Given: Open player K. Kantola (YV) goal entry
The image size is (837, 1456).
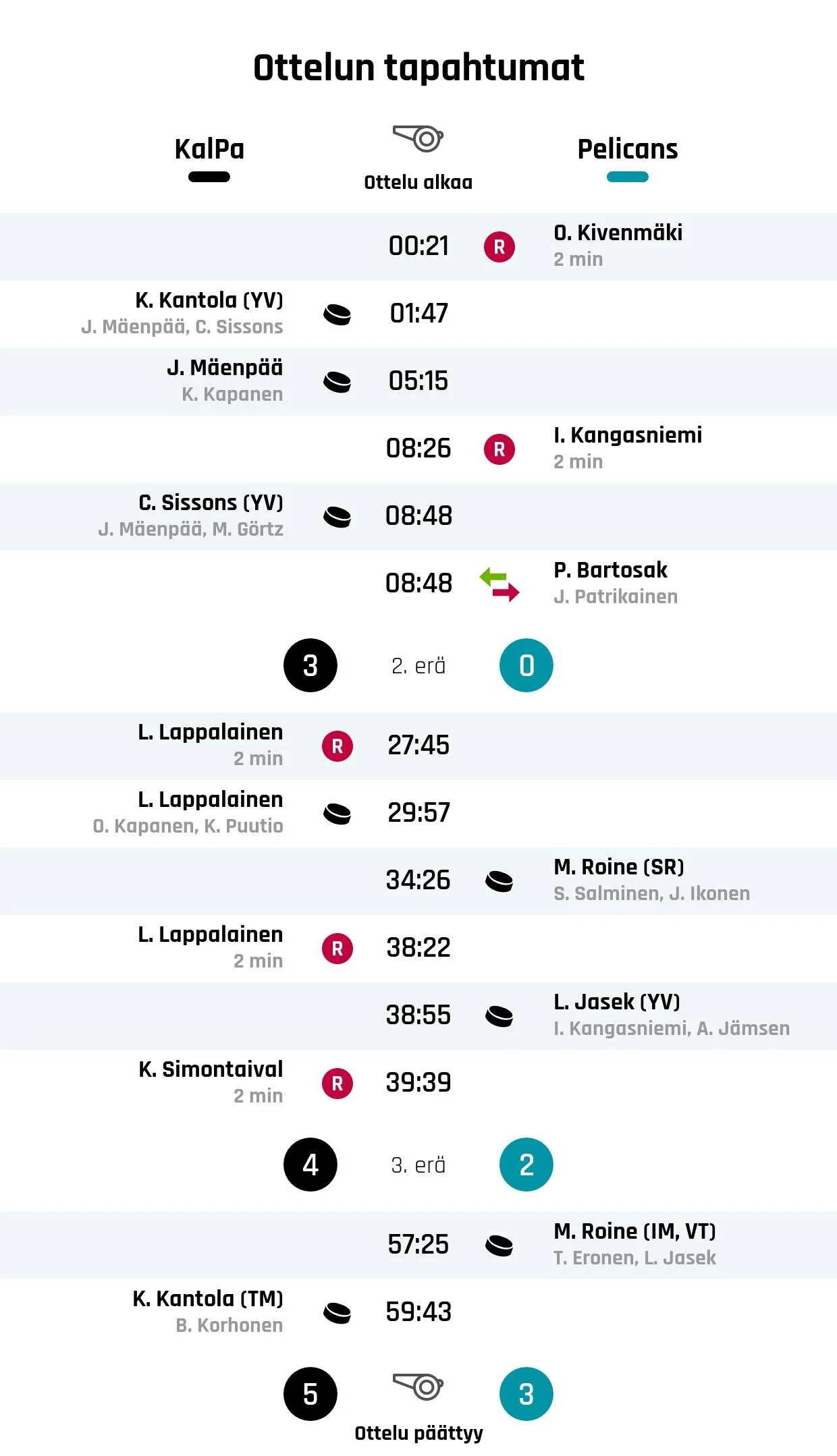Looking at the screenshot, I should pos(209,300).
